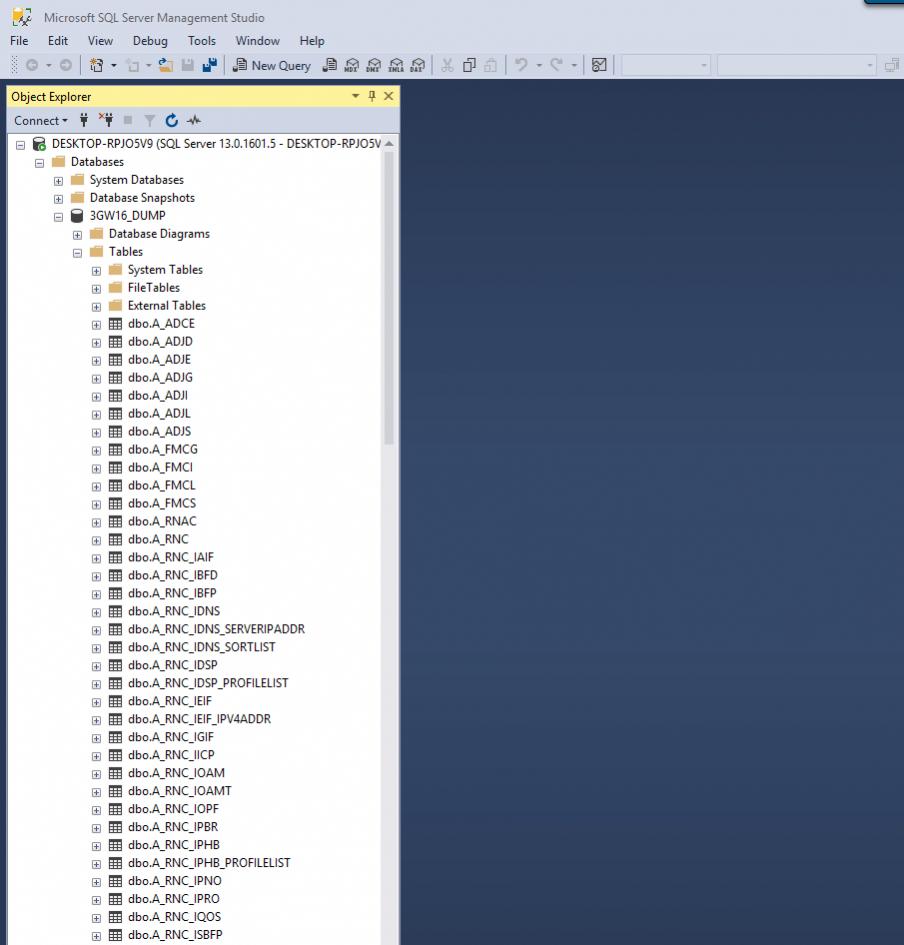Click the Undo arrow icon
Screen dimensions: 904x945
522,65
